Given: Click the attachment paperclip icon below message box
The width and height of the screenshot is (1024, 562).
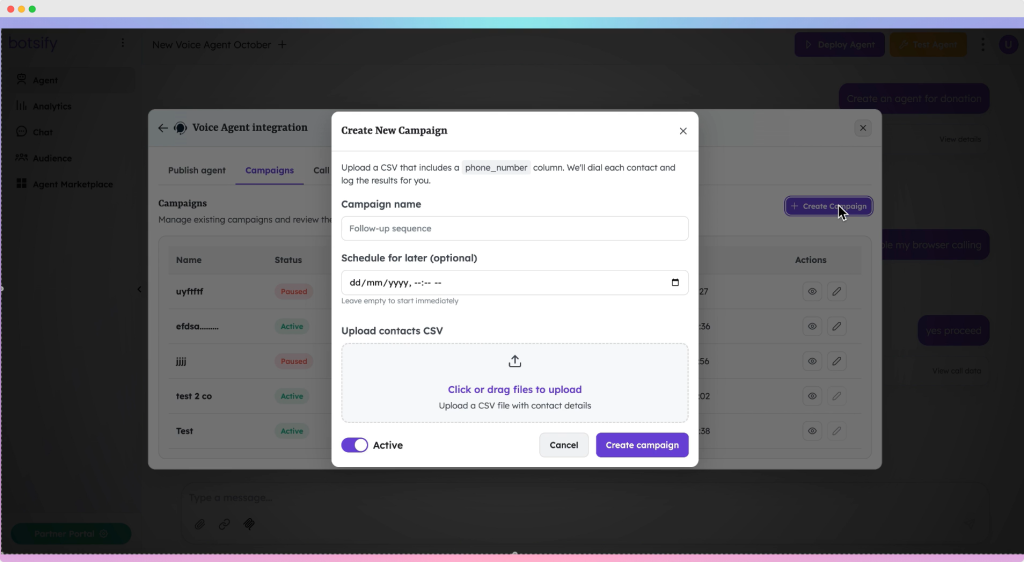Looking at the screenshot, I should (x=200, y=524).
